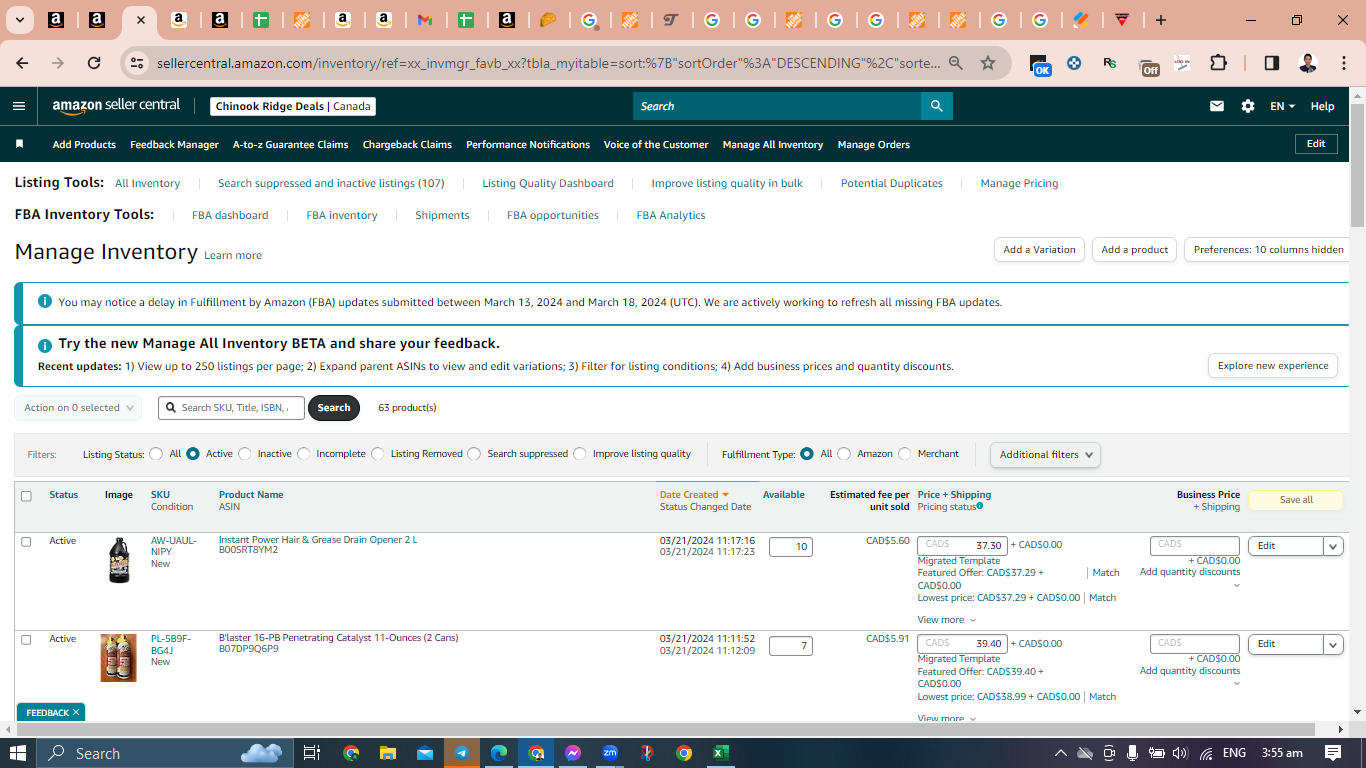Select the Search suppressed radio button
The image size is (1366, 768).
(x=474, y=454)
